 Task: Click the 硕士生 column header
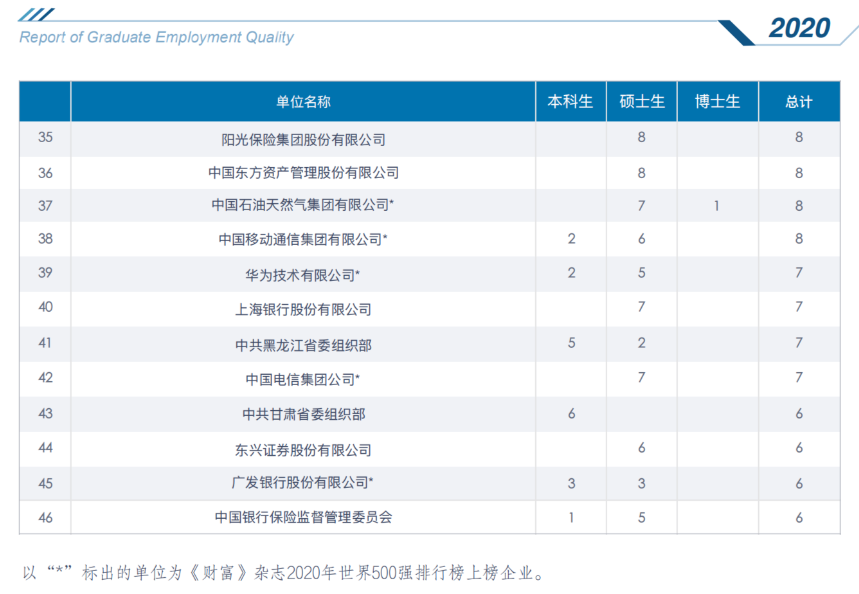pos(642,101)
